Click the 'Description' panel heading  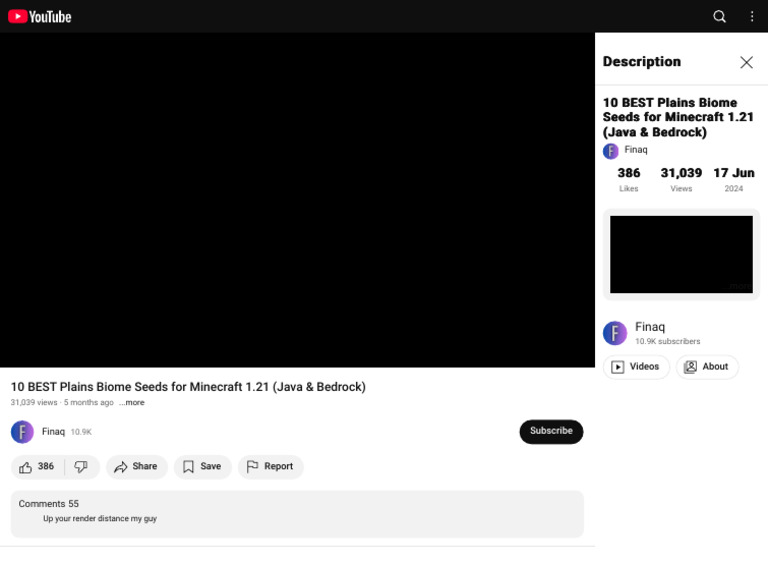click(x=642, y=62)
